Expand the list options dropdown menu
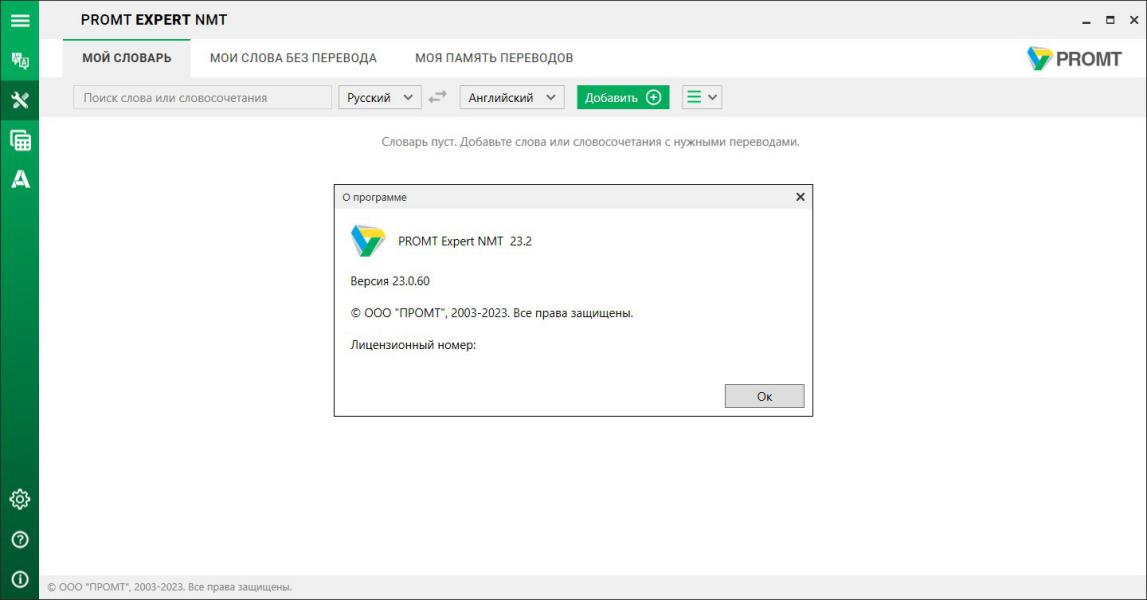 tap(702, 97)
